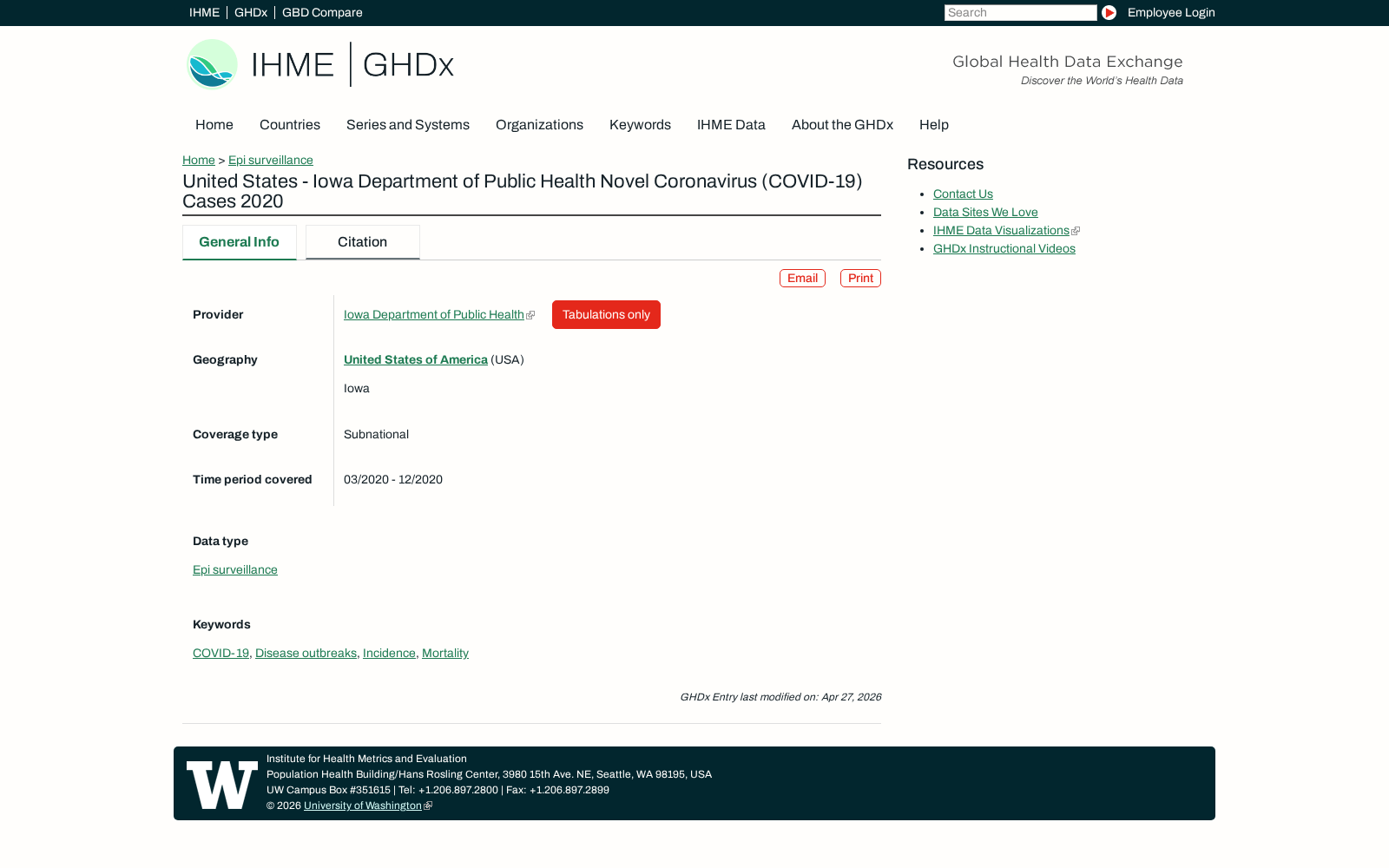
Task: Open GHDx Instructional Videos link
Action: coord(1004,249)
